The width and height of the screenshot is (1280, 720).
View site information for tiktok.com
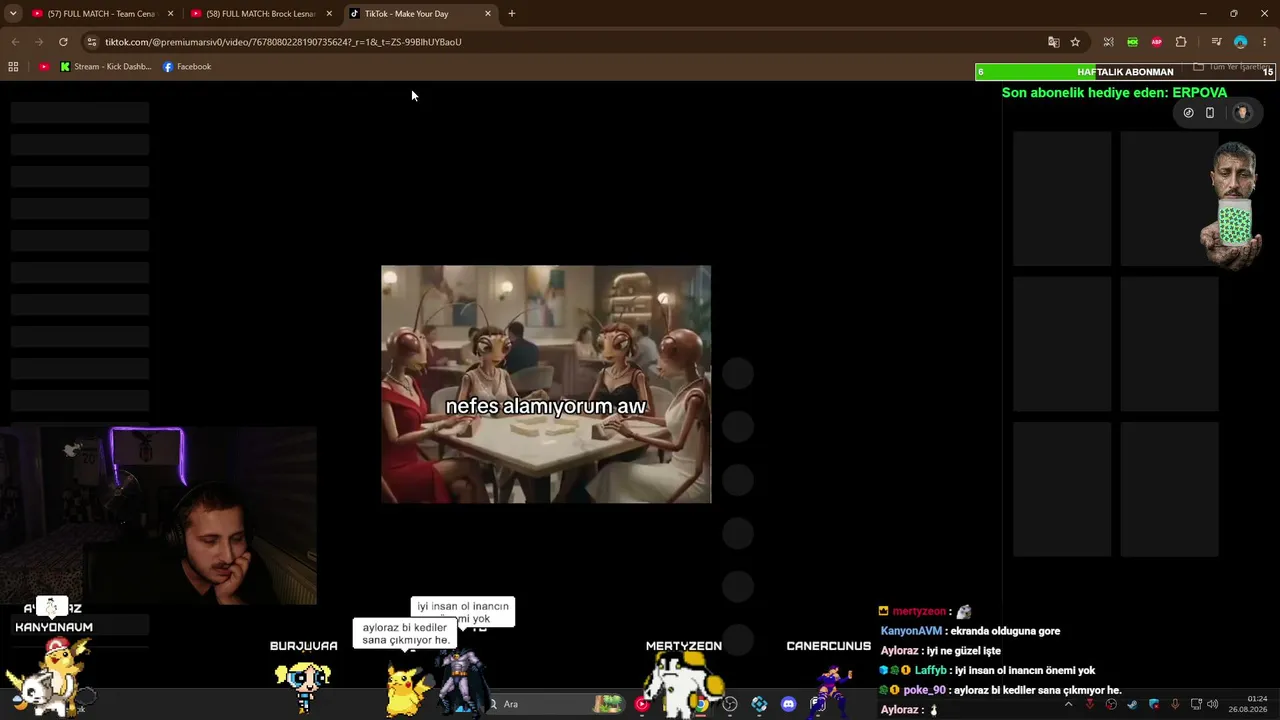pyautogui.click(x=92, y=42)
